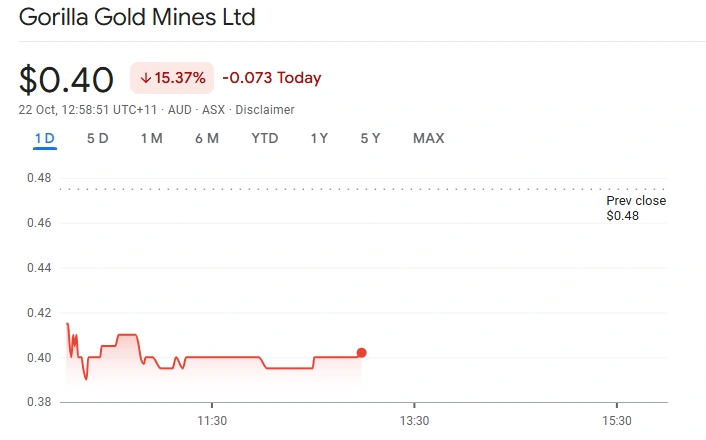Select the 1D time range tab

pyautogui.click(x=44, y=138)
